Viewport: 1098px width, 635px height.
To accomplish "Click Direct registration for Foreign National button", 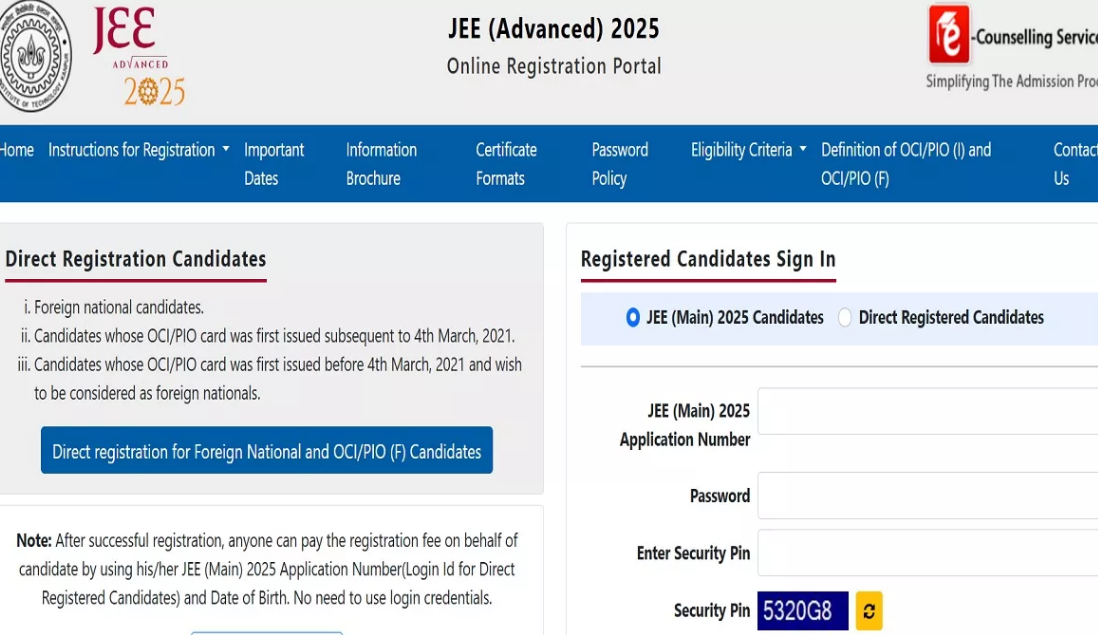I will point(267,451).
